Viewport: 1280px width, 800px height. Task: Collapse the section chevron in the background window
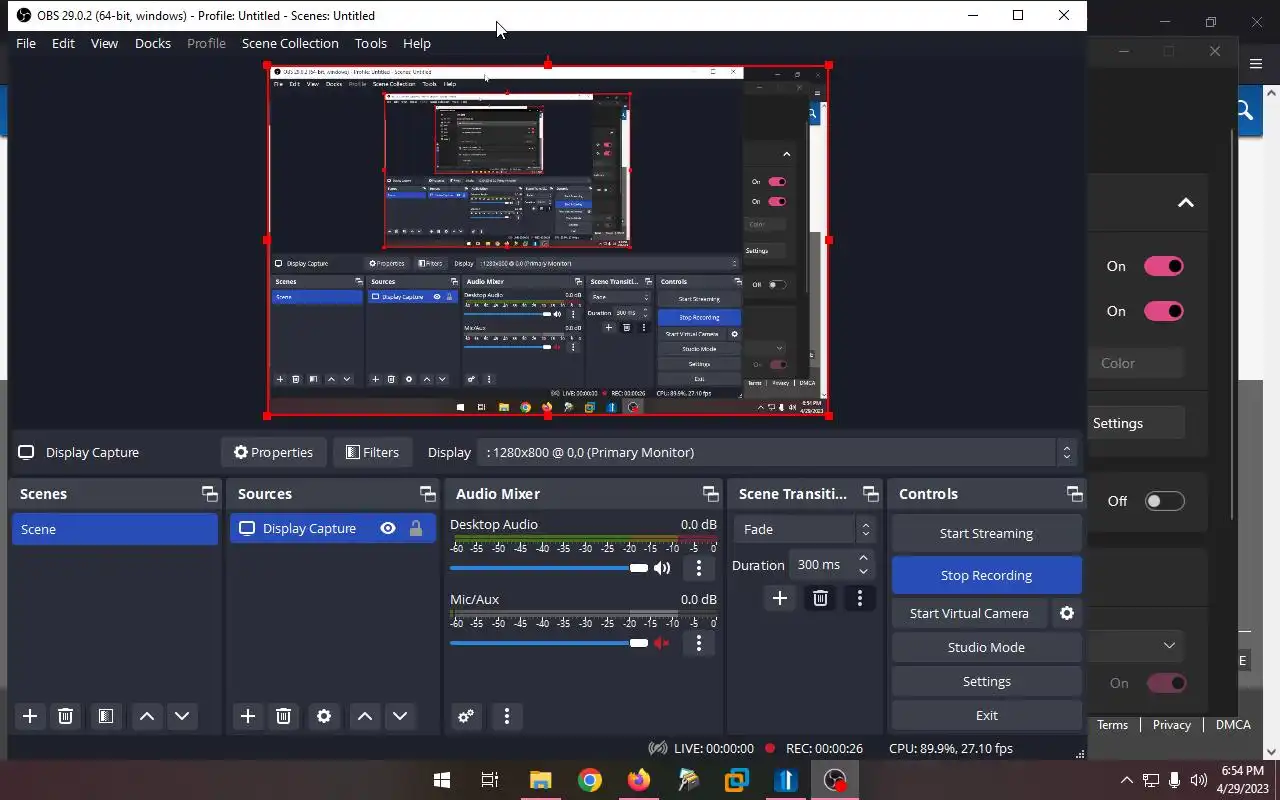point(1186,203)
